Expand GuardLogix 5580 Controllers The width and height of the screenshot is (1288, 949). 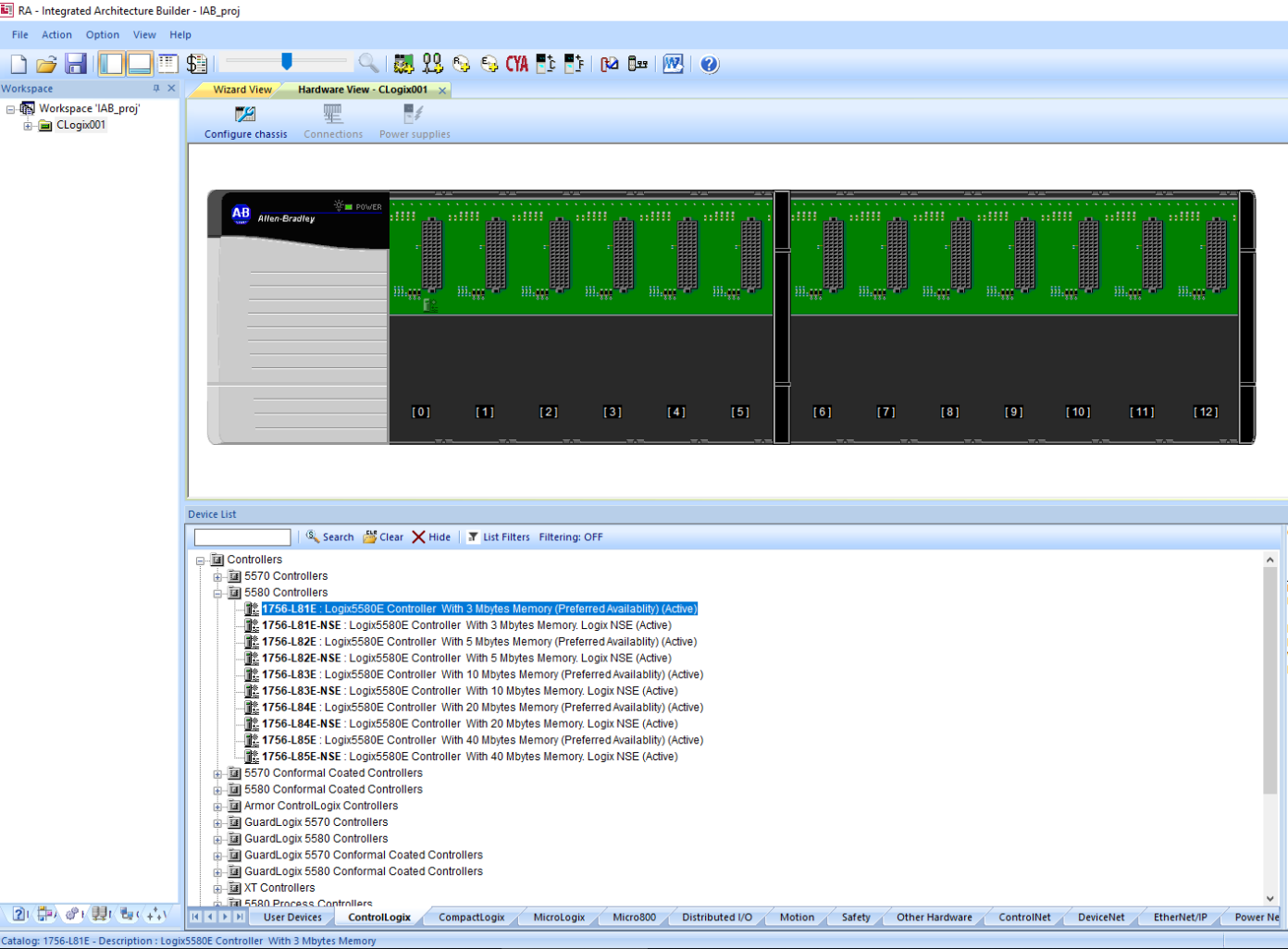tap(217, 839)
